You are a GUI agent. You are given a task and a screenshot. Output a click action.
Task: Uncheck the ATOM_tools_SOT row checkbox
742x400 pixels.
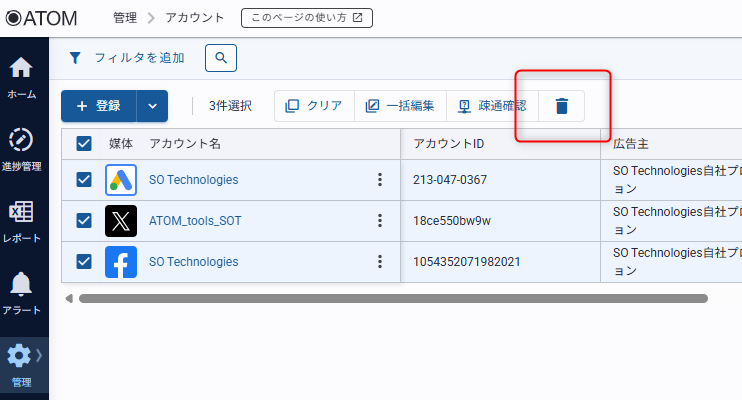coord(84,220)
